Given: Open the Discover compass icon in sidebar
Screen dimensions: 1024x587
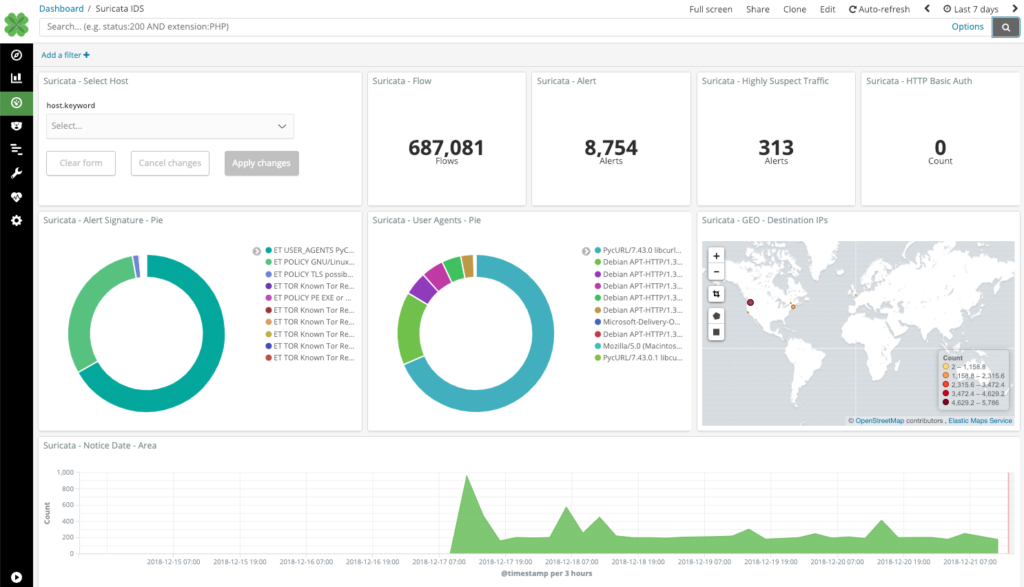Looking at the screenshot, I should (x=16, y=54).
